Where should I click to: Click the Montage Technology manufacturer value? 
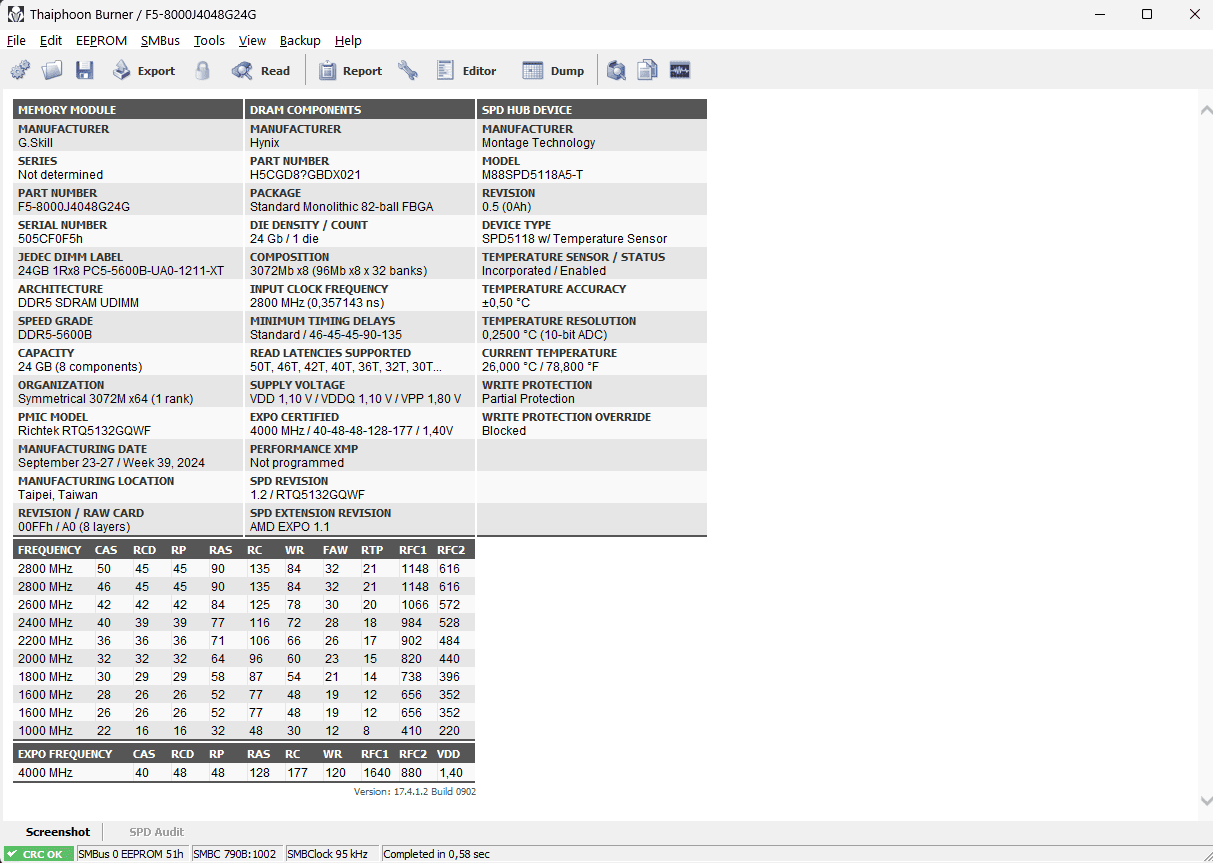(538, 143)
